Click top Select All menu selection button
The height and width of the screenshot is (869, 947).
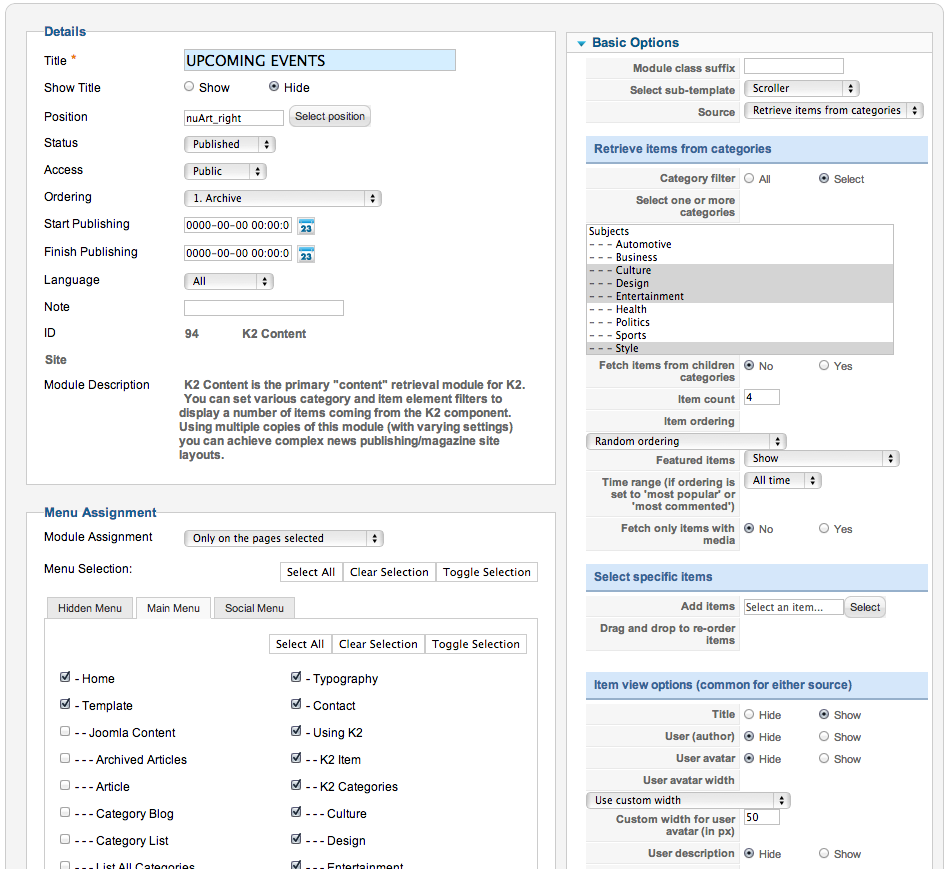click(311, 572)
